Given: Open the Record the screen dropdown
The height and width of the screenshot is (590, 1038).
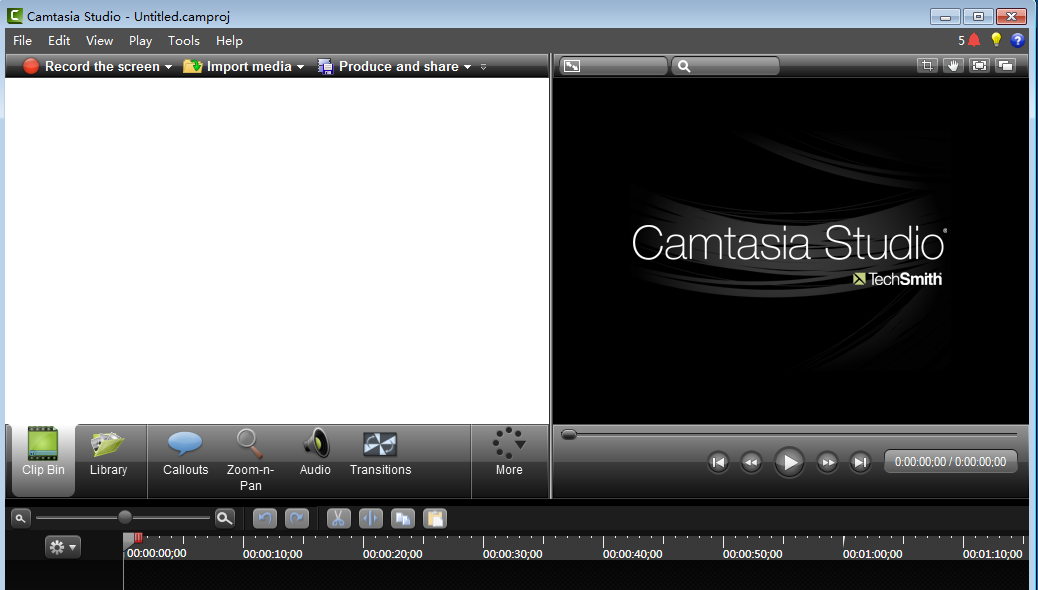Looking at the screenshot, I should click(170, 66).
